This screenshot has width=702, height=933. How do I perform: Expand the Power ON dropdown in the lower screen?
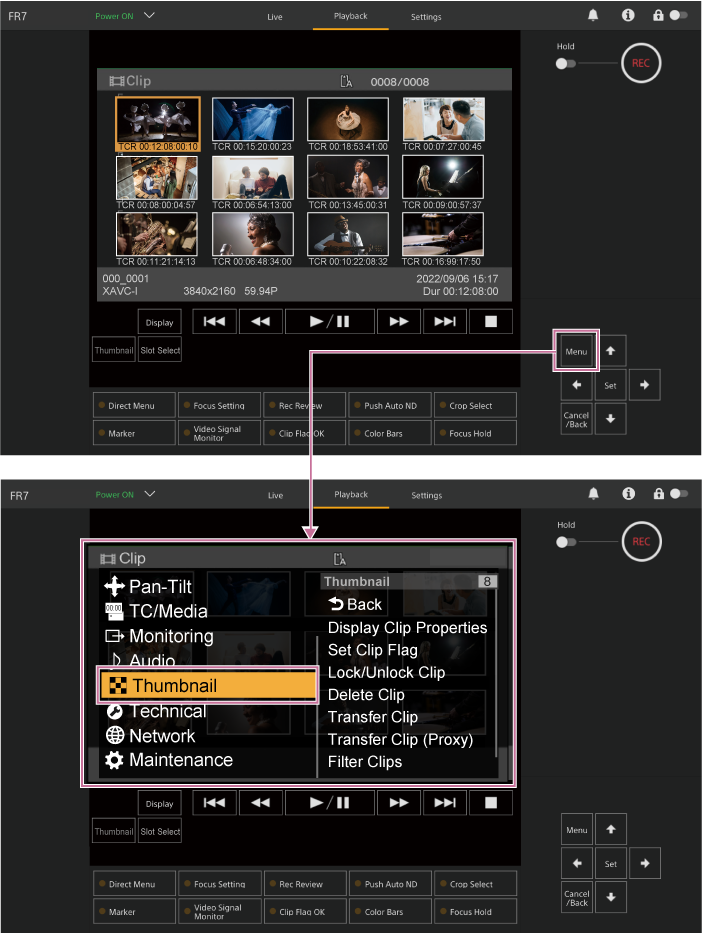click(x=149, y=494)
